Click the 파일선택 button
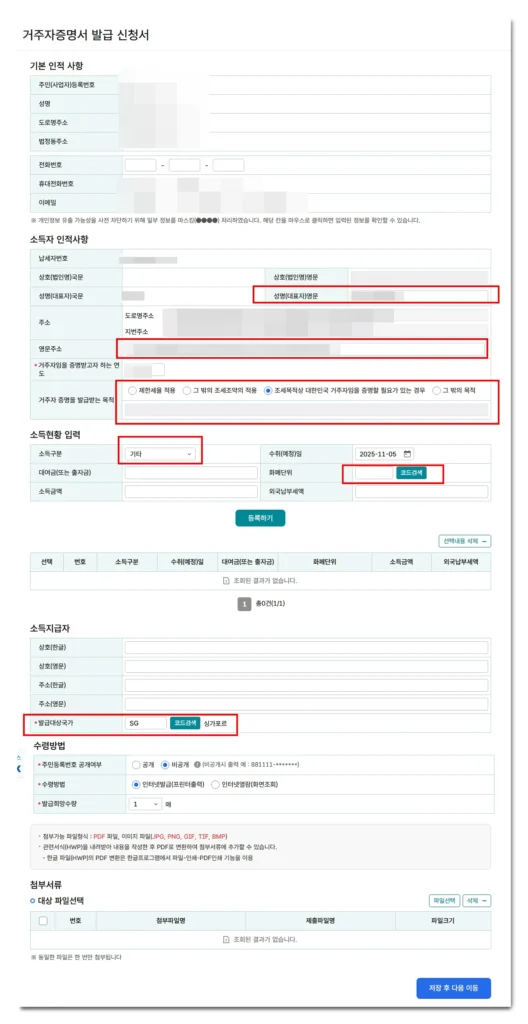This screenshot has height=1024, width=528. coord(444,901)
